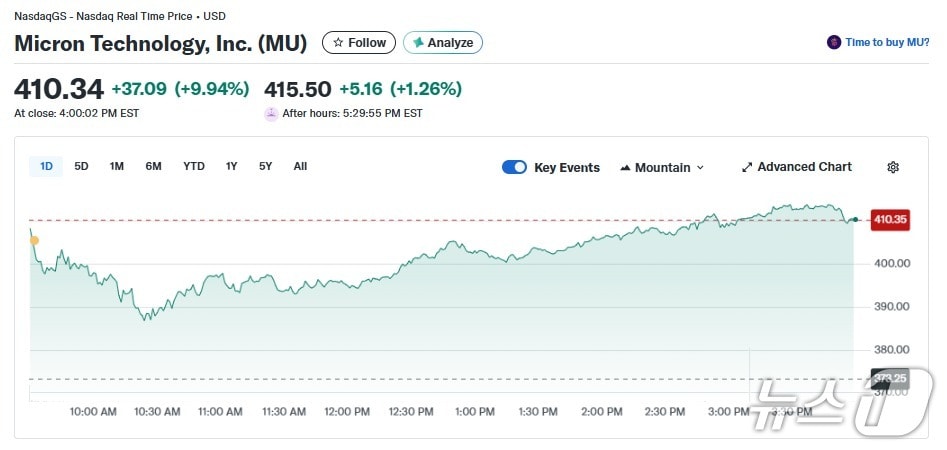Click the Advanced Chart expand arrows icon
Image resolution: width=947 pixels, height=450 pixels.
[x=746, y=167]
